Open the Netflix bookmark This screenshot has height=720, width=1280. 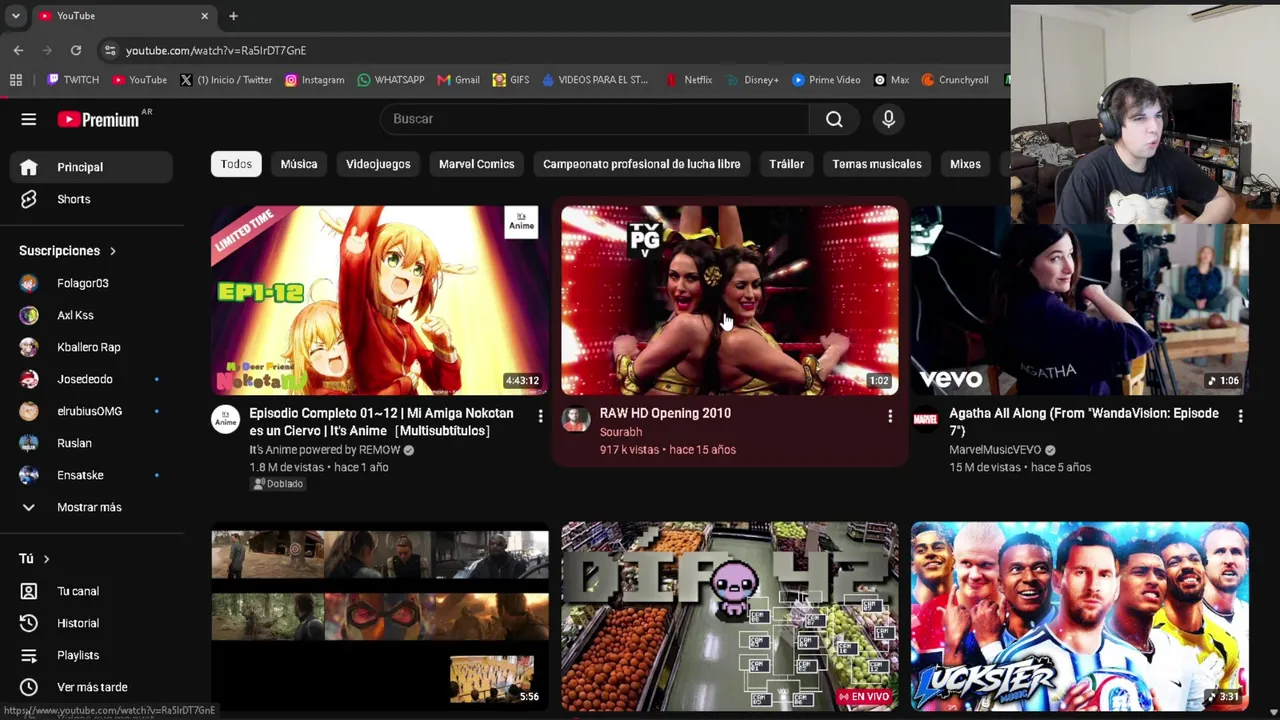click(x=689, y=80)
